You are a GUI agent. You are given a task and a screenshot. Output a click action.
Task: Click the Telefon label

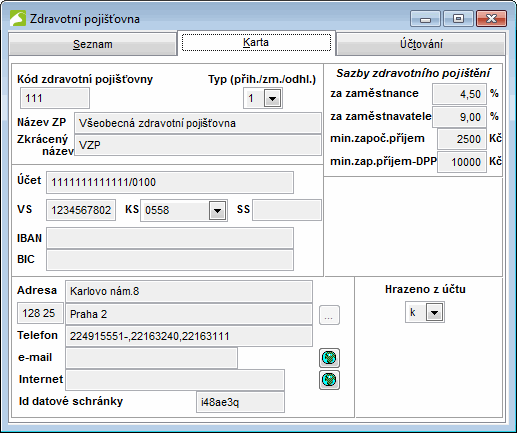pyautogui.click(x=37, y=335)
